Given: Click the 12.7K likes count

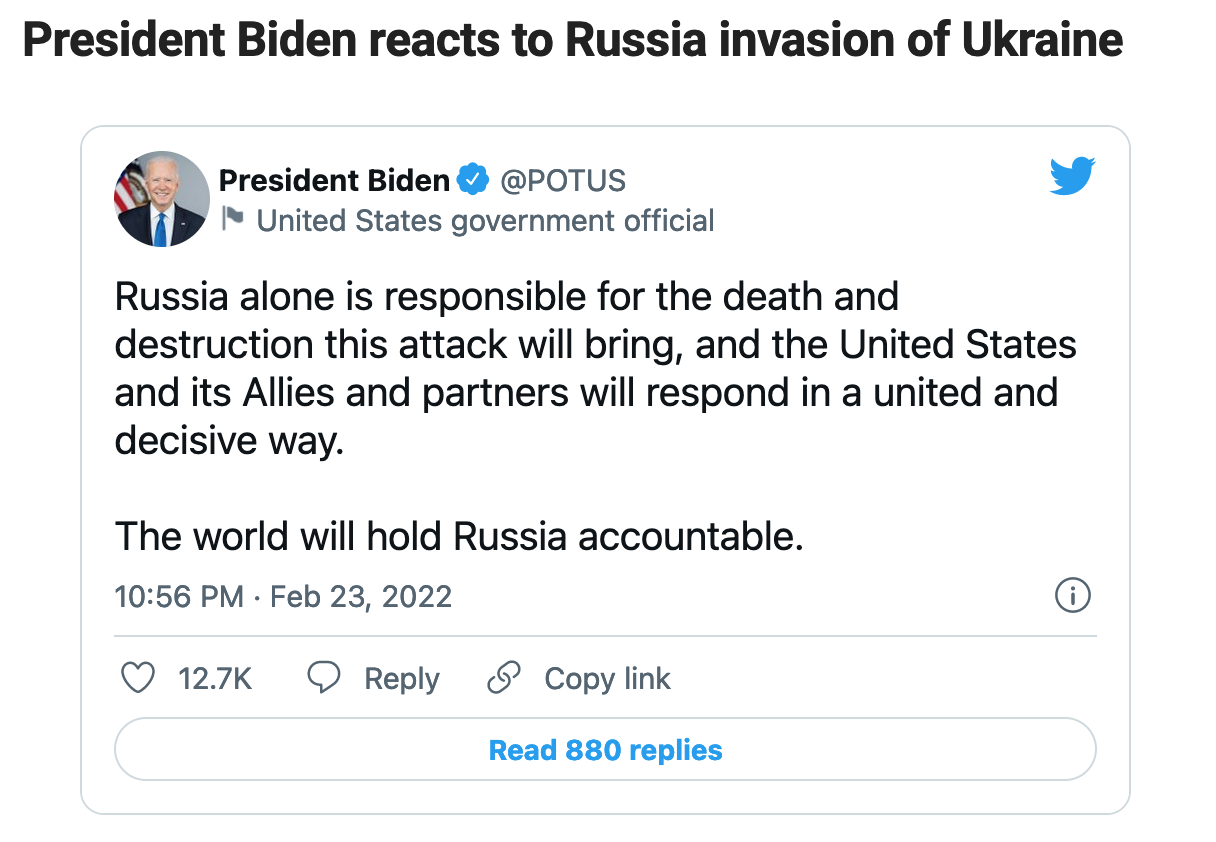Looking at the screenshot, I should (215, 679).
